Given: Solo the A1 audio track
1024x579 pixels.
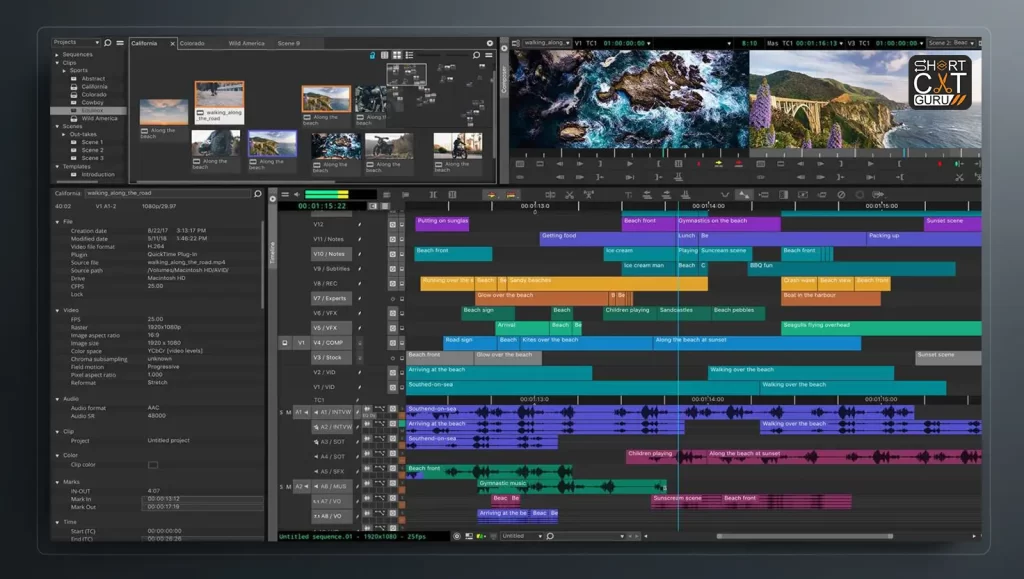Looking at the screenshot, I should click(x=281, y=413).
